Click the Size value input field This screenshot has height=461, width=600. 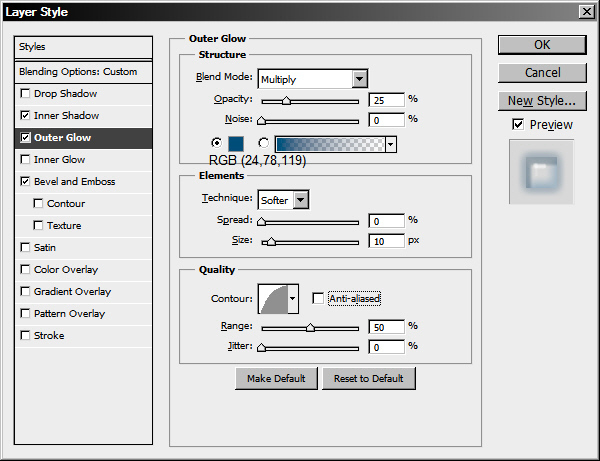(385, 241)
